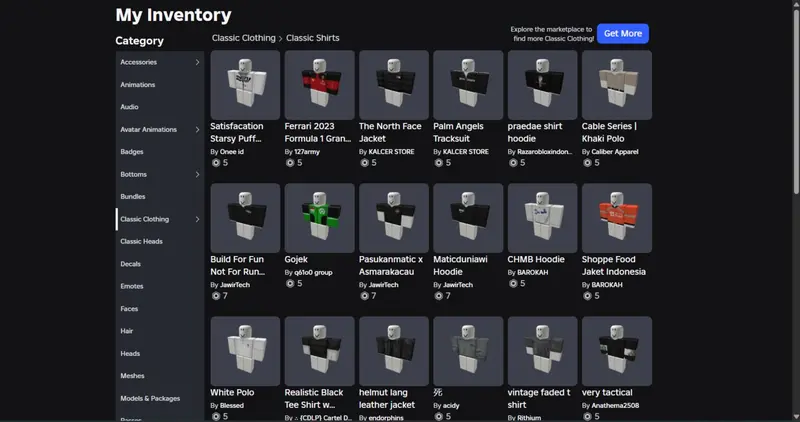Click the Robux icon under Maticduniawi Hoodie
Screen dimensions: 800x422
(x=438, y=296)
